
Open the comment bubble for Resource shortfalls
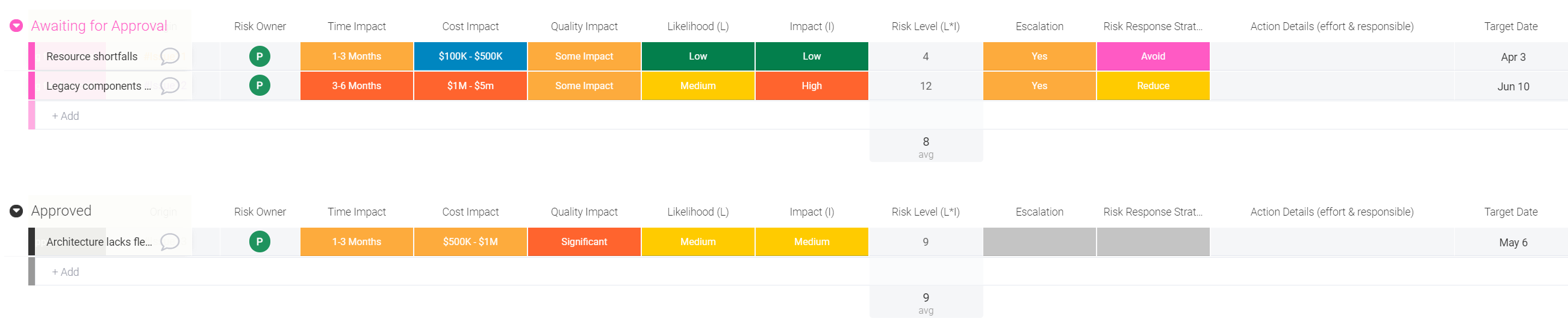[170, 57]
